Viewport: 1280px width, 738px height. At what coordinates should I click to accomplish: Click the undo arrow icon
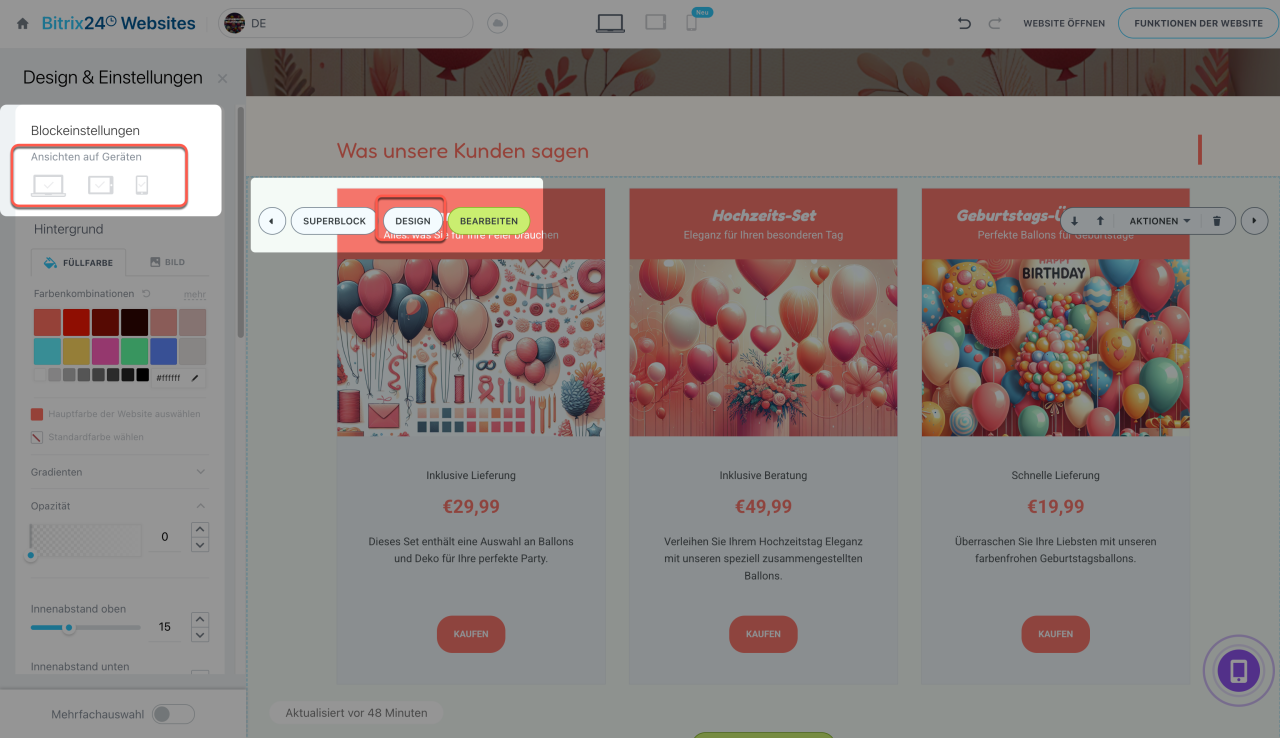tap(964, 23)
